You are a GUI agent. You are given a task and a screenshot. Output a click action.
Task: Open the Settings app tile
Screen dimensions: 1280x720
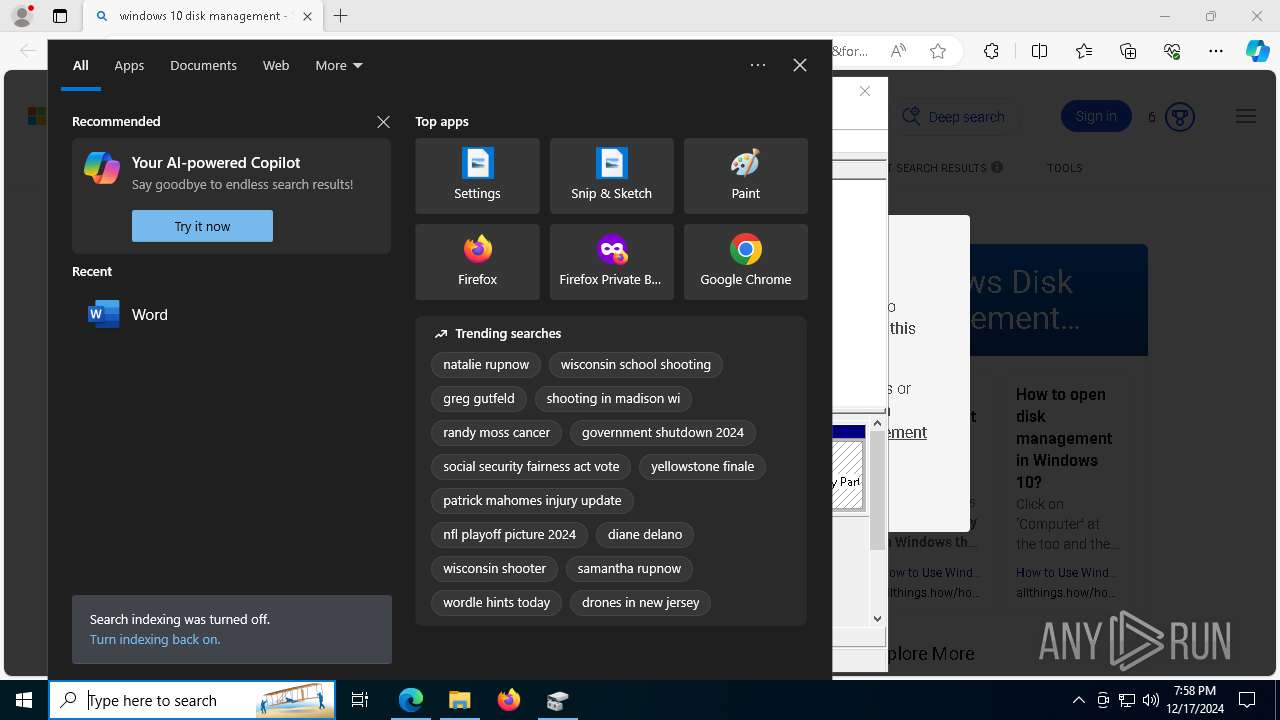tap(477, 176)
